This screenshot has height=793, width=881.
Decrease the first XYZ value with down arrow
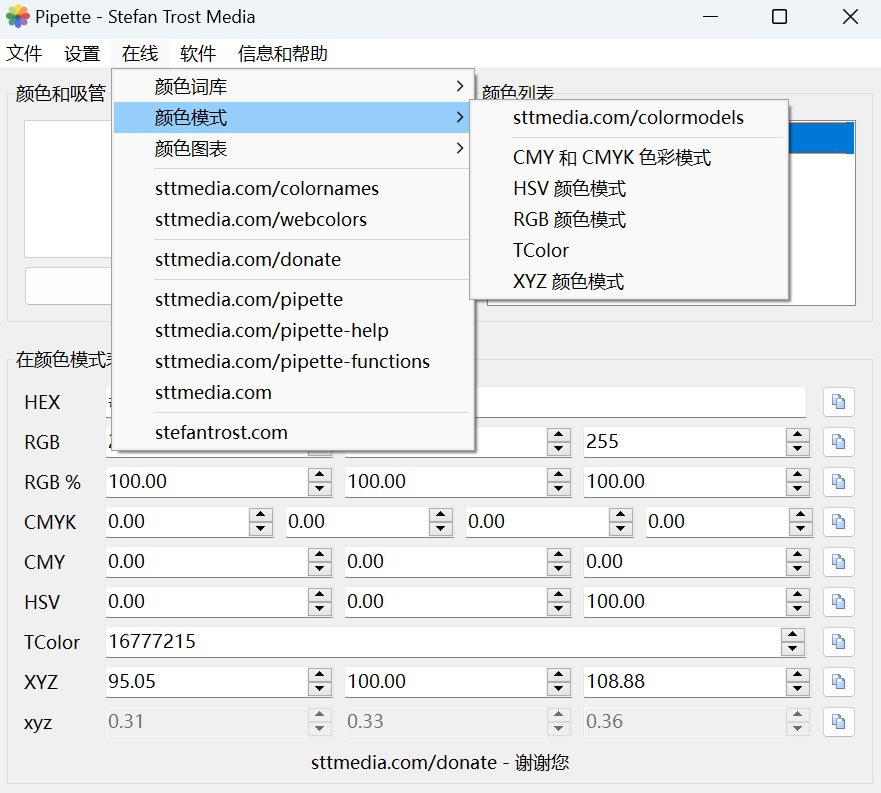(319, 689)
